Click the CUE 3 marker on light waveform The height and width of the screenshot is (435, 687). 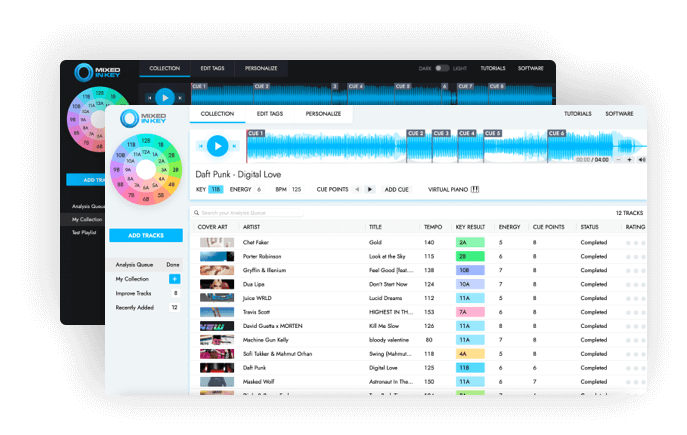point(441,133)
